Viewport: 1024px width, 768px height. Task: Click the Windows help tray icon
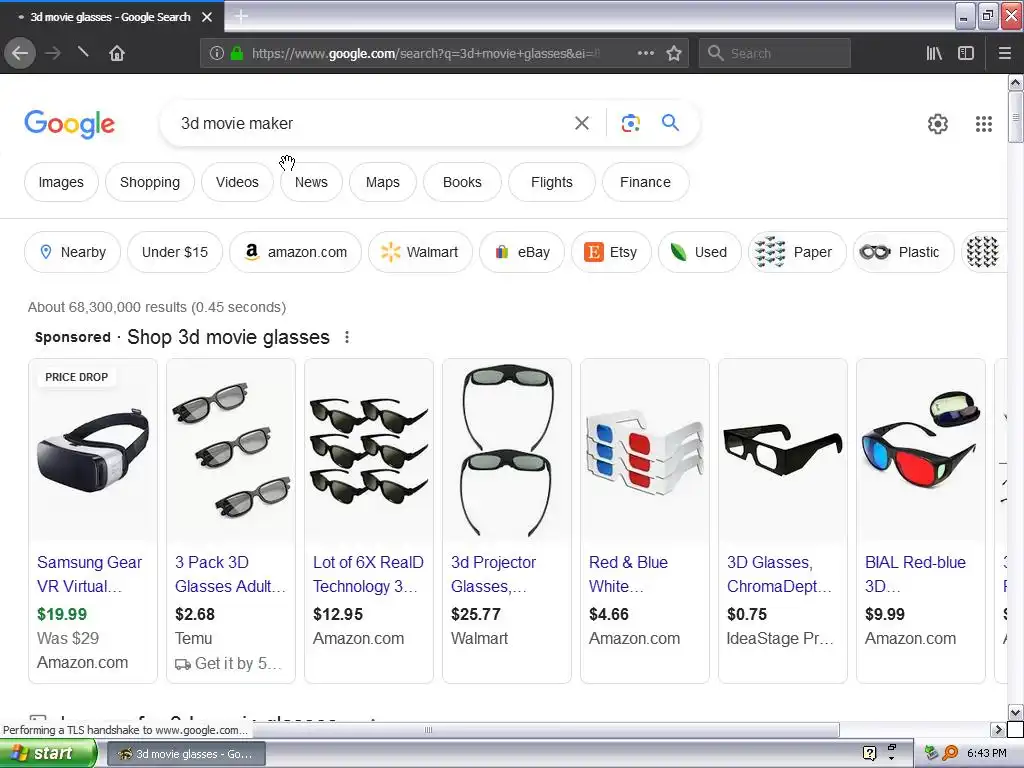tap(869, 753)
